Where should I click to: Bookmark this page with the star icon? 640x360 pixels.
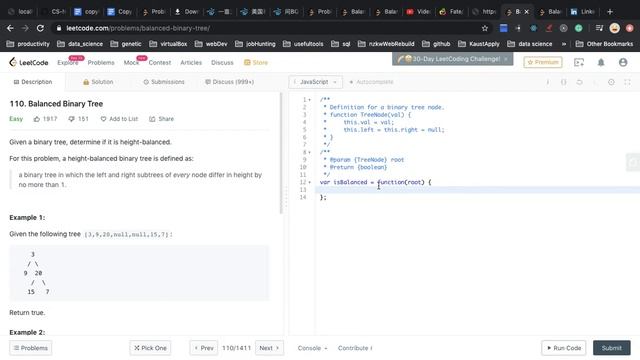click(484, 28)
